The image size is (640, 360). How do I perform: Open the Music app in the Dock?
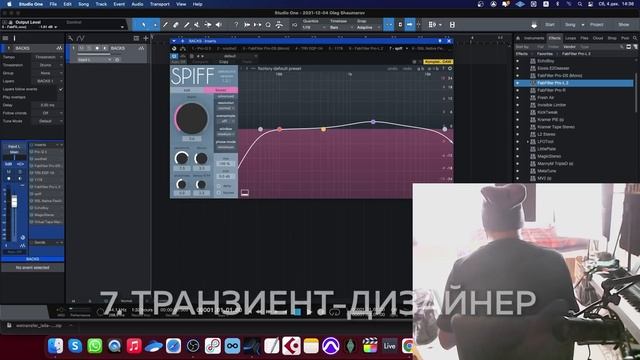coord(134,346)
